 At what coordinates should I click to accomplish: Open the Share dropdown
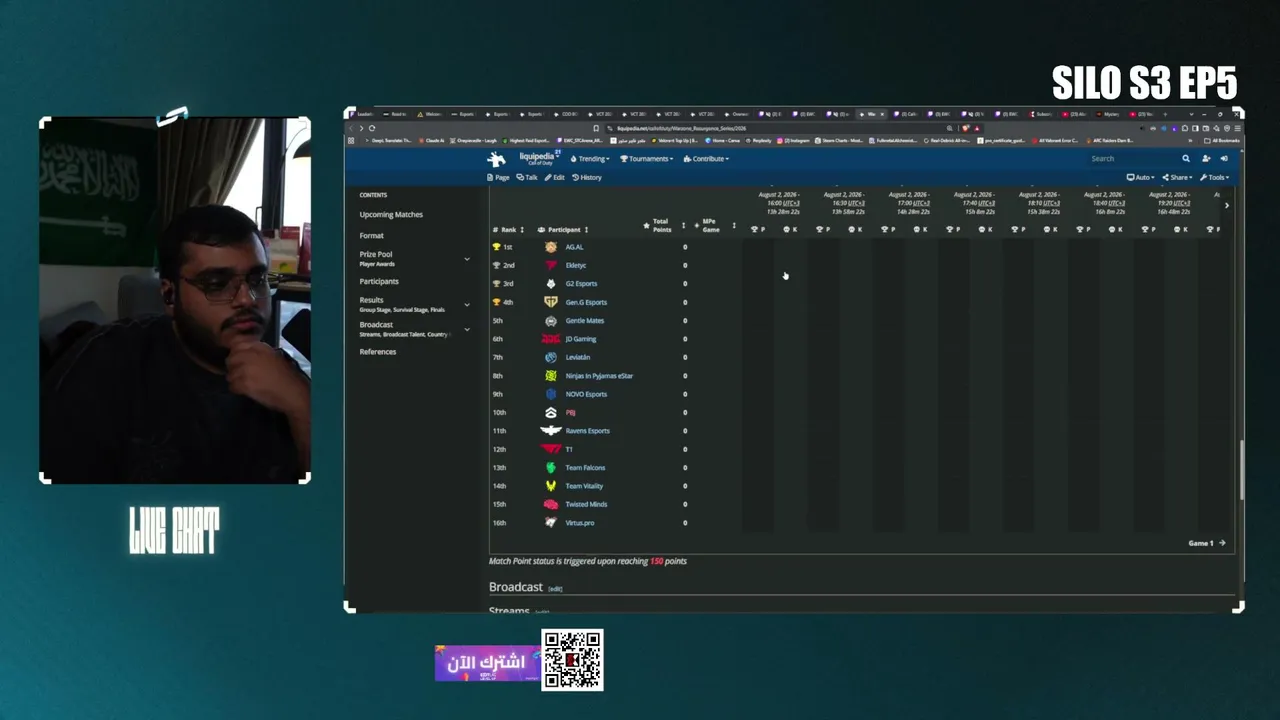tap(1177, 178)
